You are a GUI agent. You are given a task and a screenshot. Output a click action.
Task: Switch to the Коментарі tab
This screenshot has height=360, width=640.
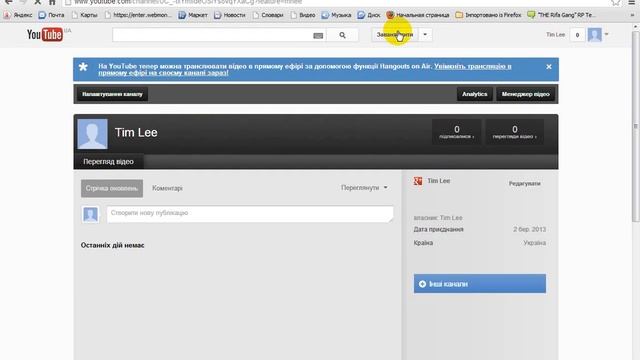(167, 188)
